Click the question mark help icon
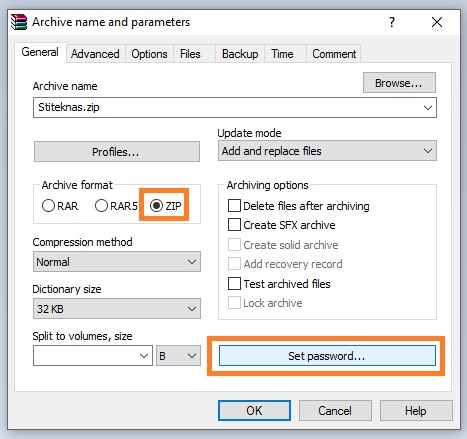467x439 pixels. [x=392, y=22]
